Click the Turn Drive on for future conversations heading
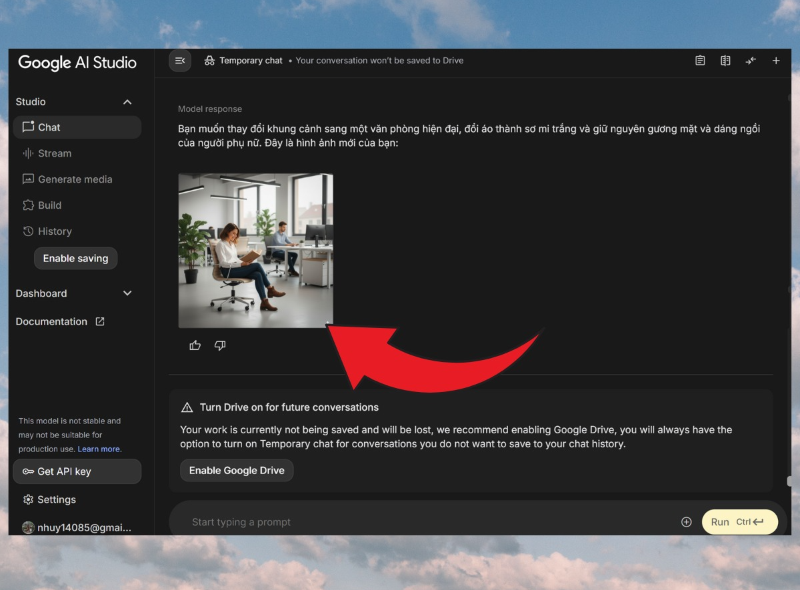 coord(289,407)
